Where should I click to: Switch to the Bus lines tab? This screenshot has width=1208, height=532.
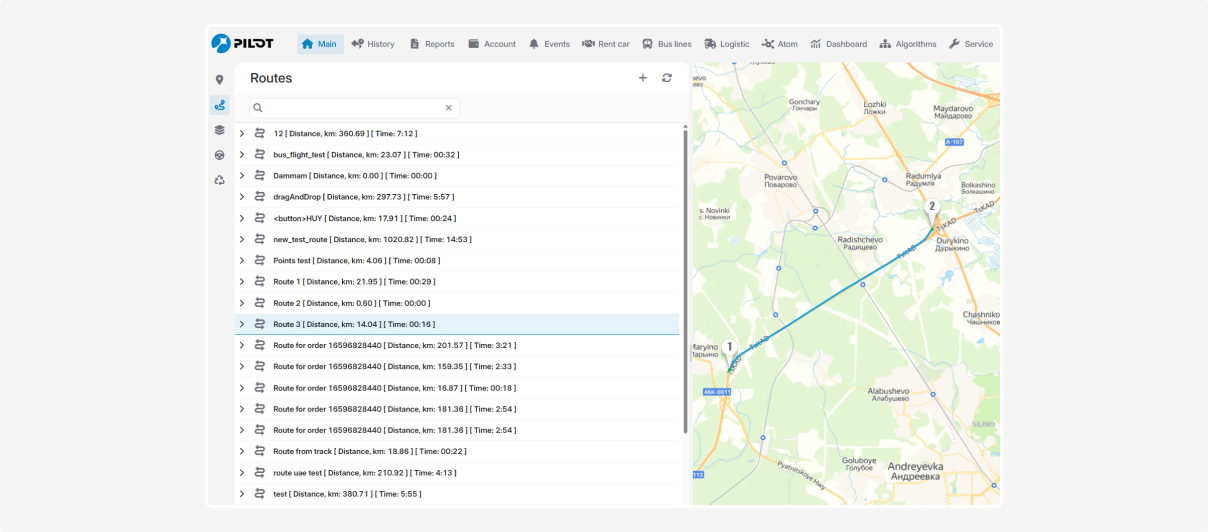point(666,44)
